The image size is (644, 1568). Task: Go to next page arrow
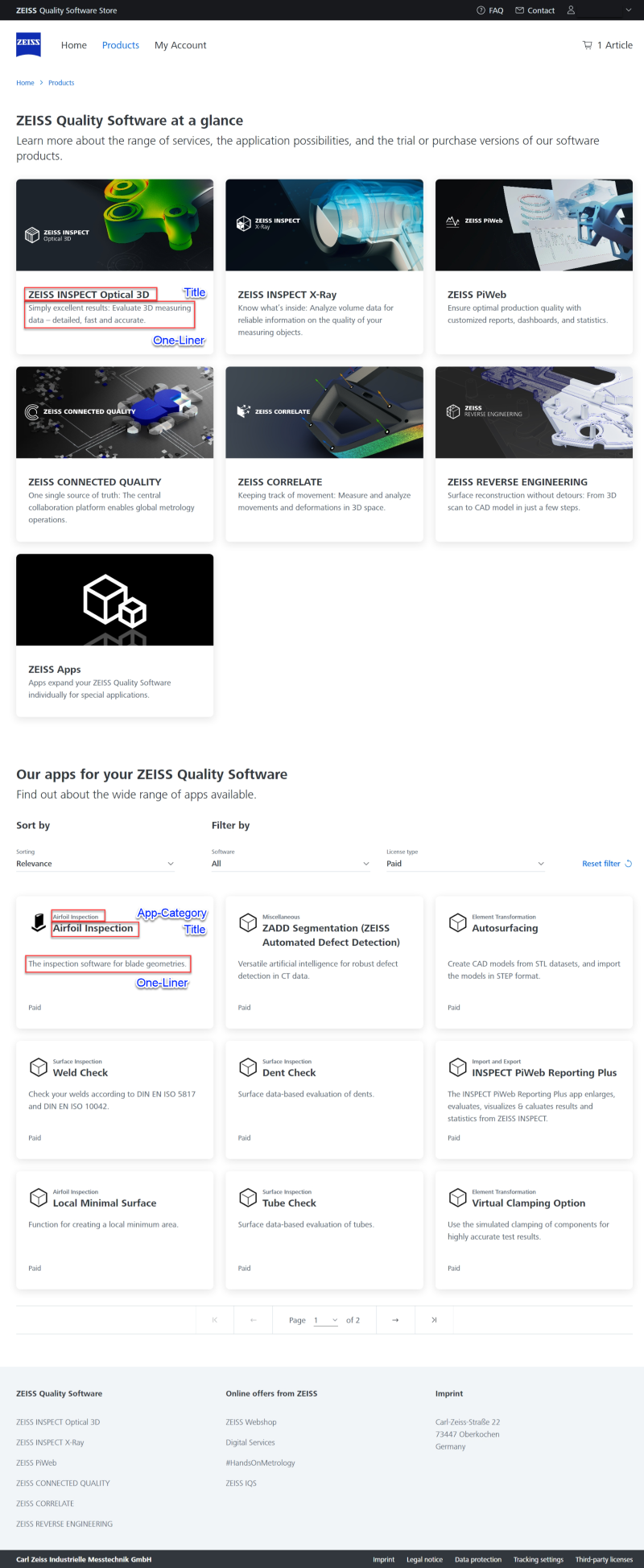pyautogui.click(x=395, y=1320)
